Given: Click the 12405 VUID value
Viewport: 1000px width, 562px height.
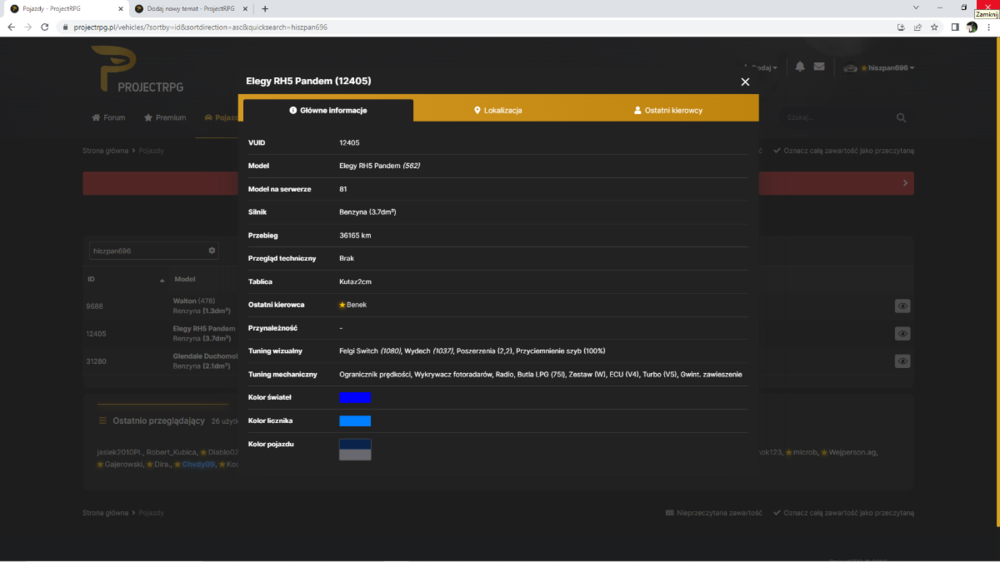Looking at the screenshot, I should tap(349, 143).
